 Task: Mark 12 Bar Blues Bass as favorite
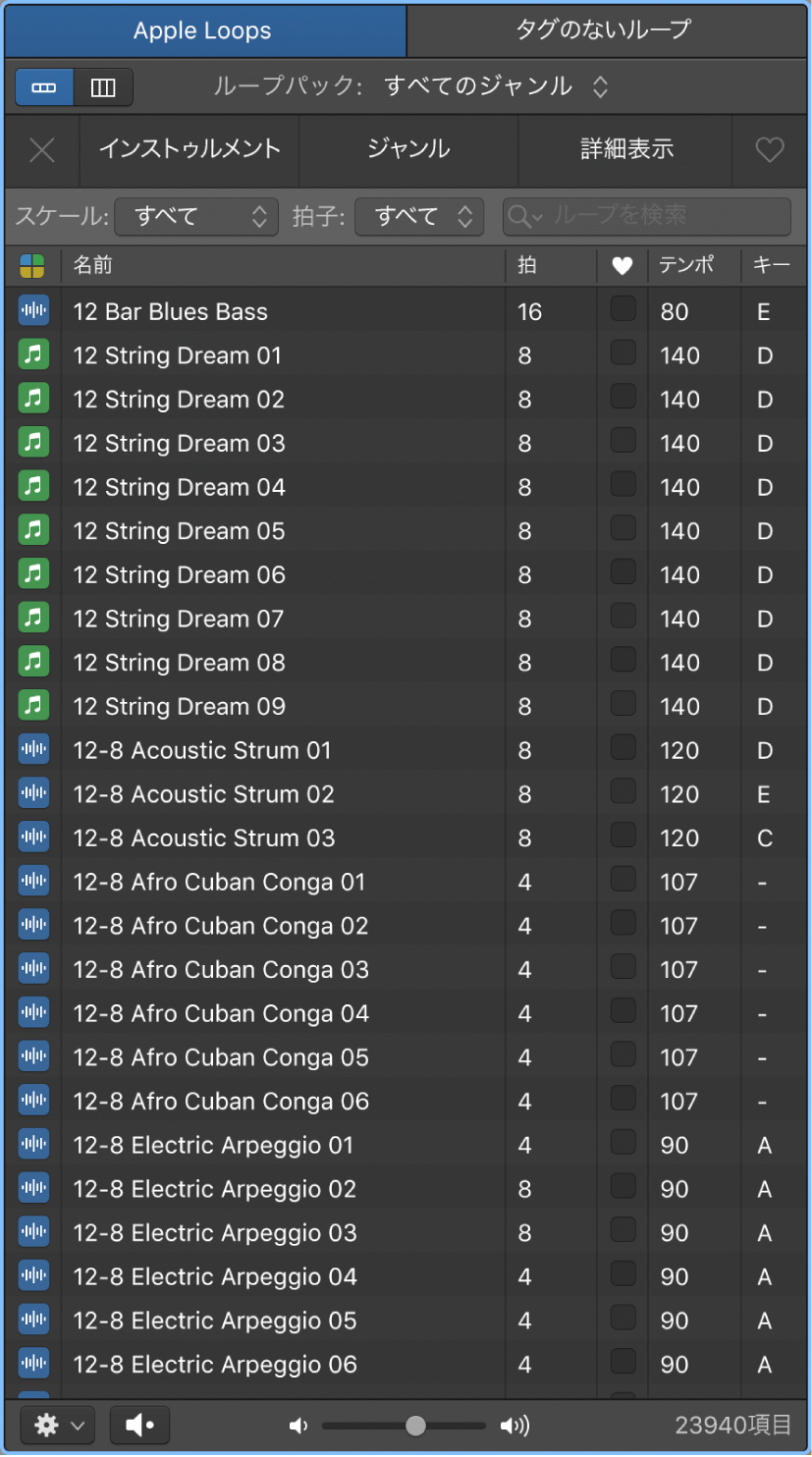click(623, 310)
